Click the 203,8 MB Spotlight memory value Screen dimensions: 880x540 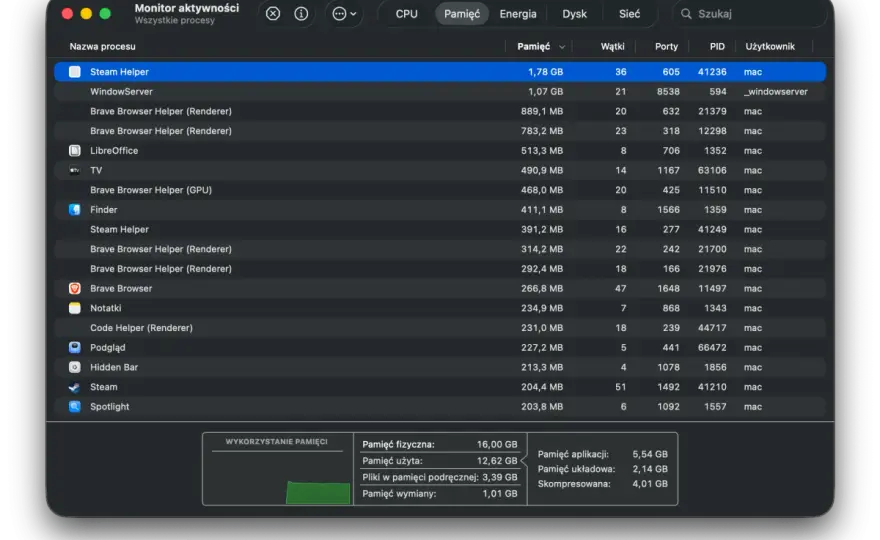point(542,406)
